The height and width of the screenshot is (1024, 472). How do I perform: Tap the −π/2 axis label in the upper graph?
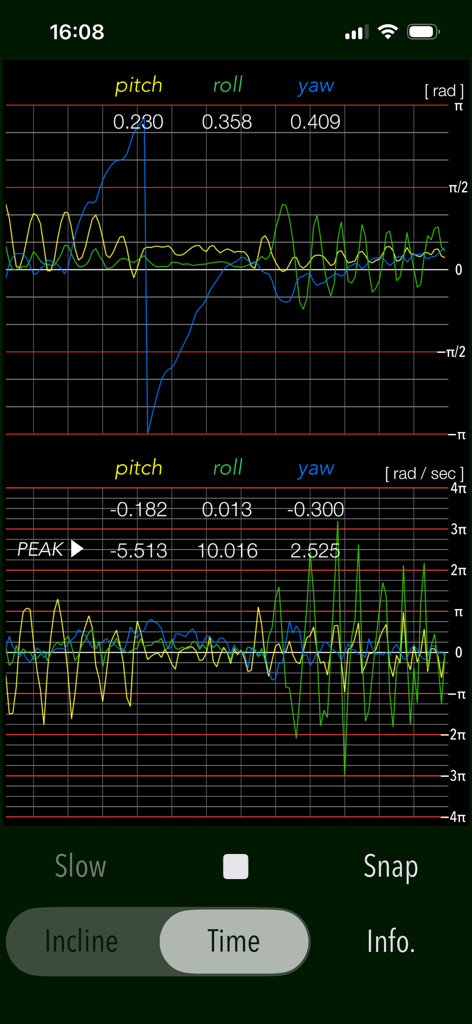(x=452, y=353)
